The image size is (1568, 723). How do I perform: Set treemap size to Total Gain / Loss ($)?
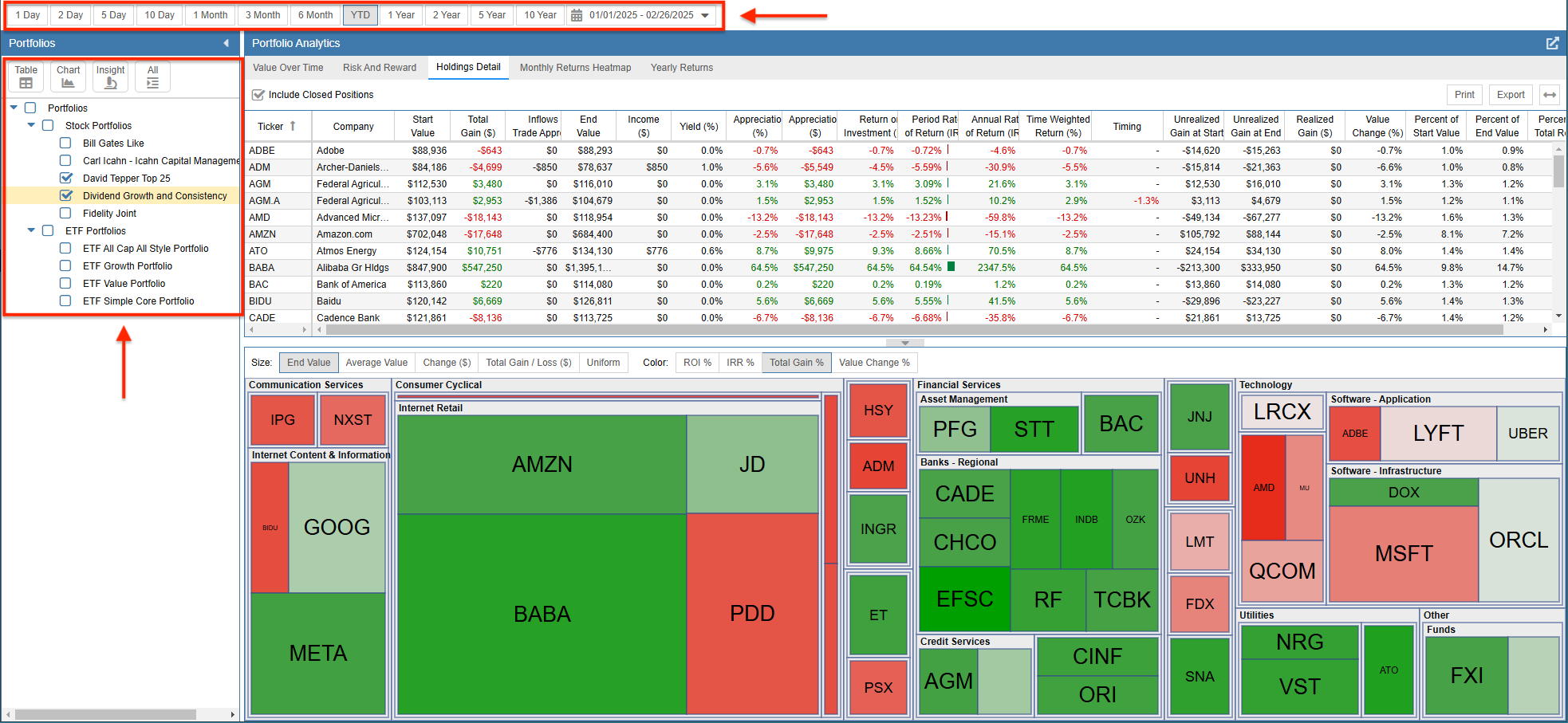tap(529, 363)
